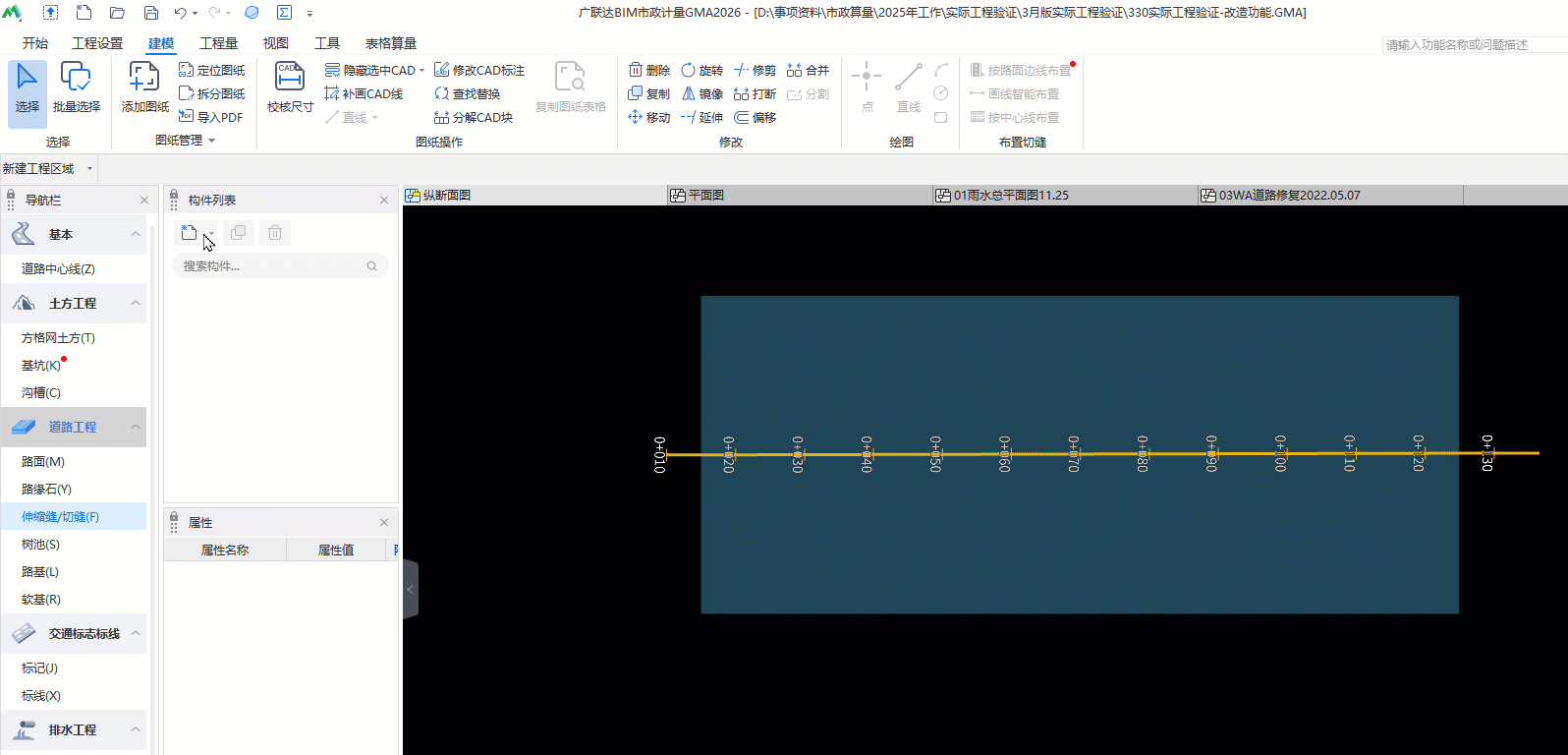Open the undo history dropdown arrow
Screen dimensions: 1568x755
[195, 14]
